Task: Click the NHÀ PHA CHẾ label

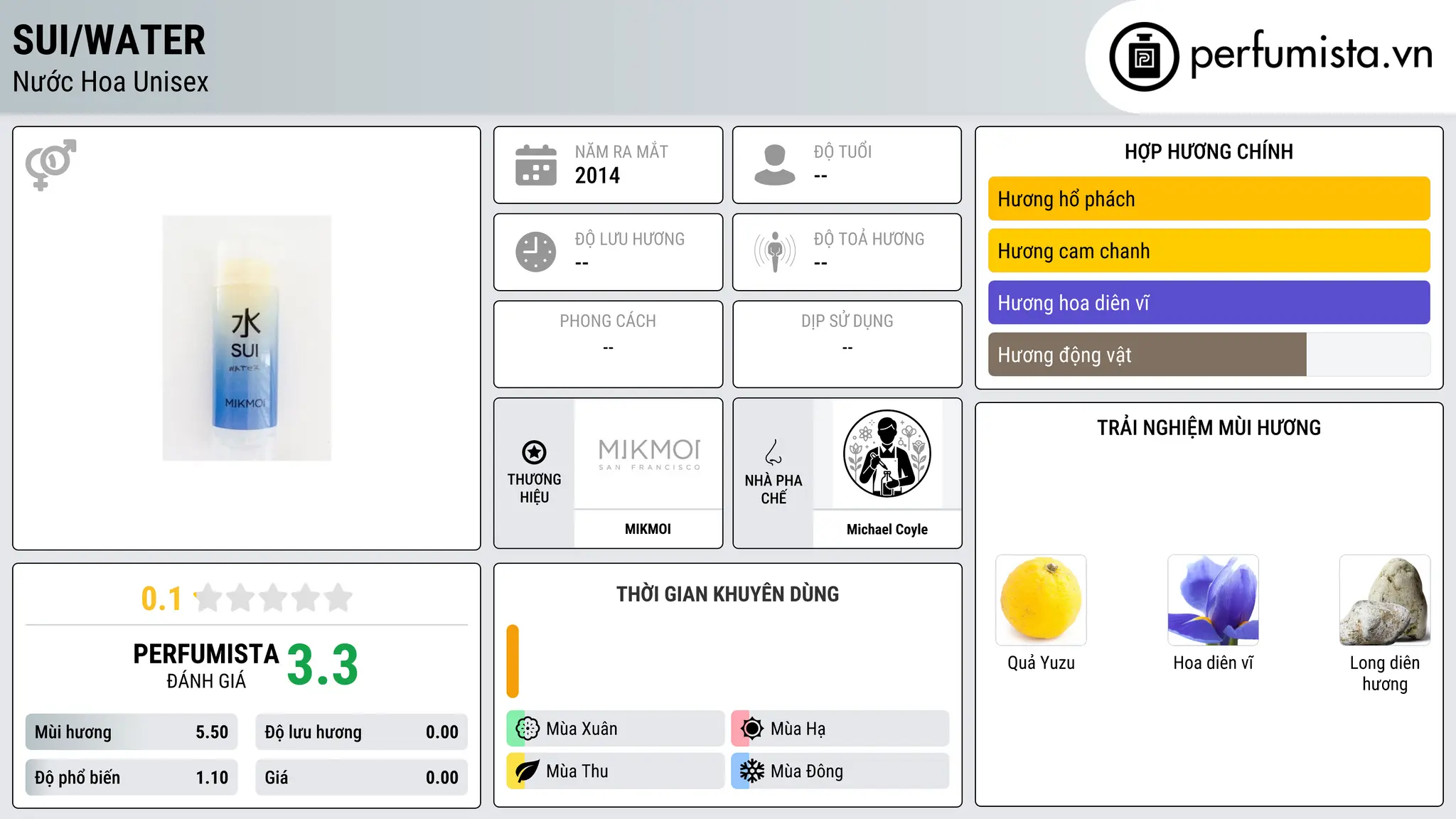Action: point(773,489)
